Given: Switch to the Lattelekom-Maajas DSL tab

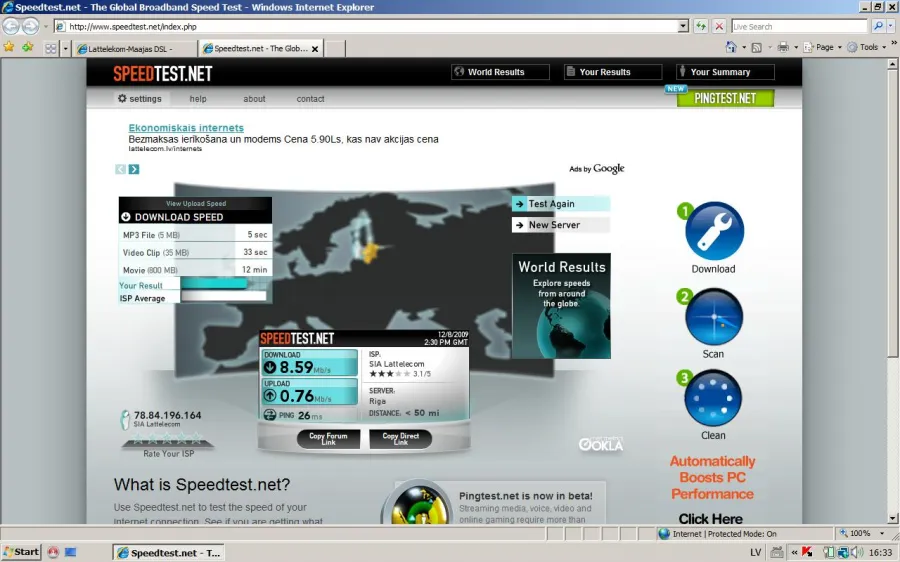Looking at the screenshot, I should click(x=135, y=49).
